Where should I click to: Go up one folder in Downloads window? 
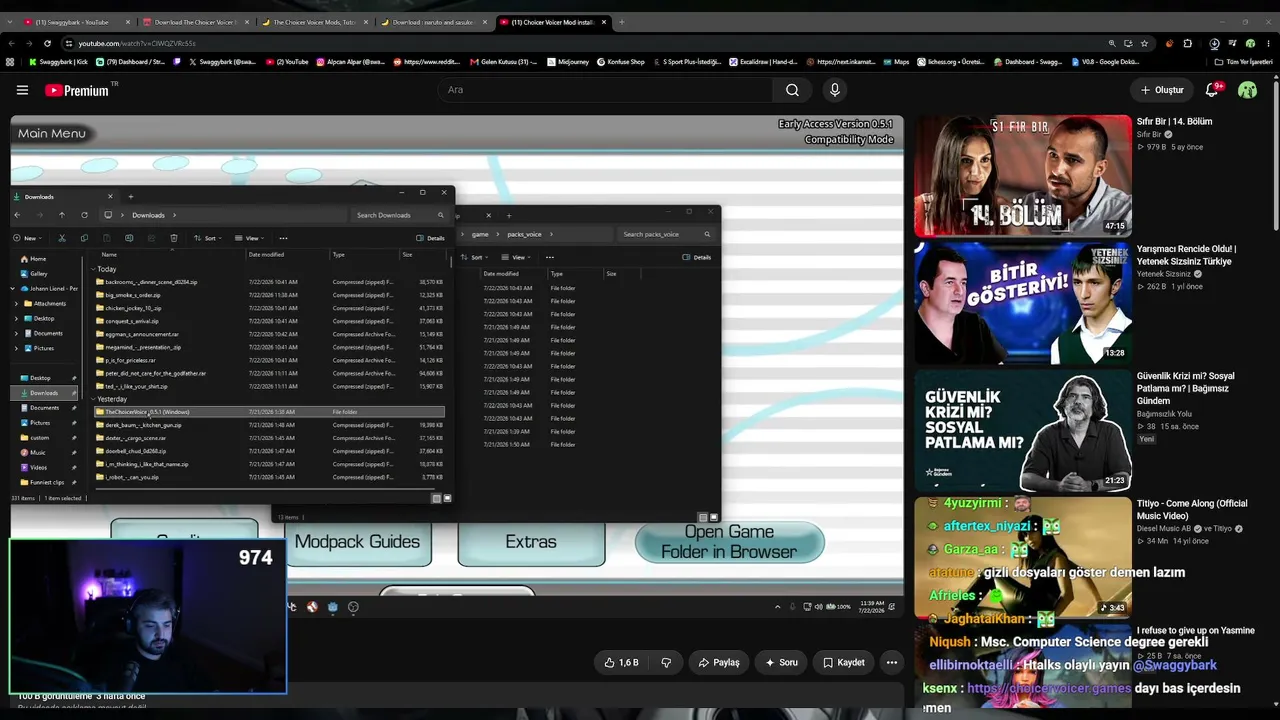tap(61, 215)
